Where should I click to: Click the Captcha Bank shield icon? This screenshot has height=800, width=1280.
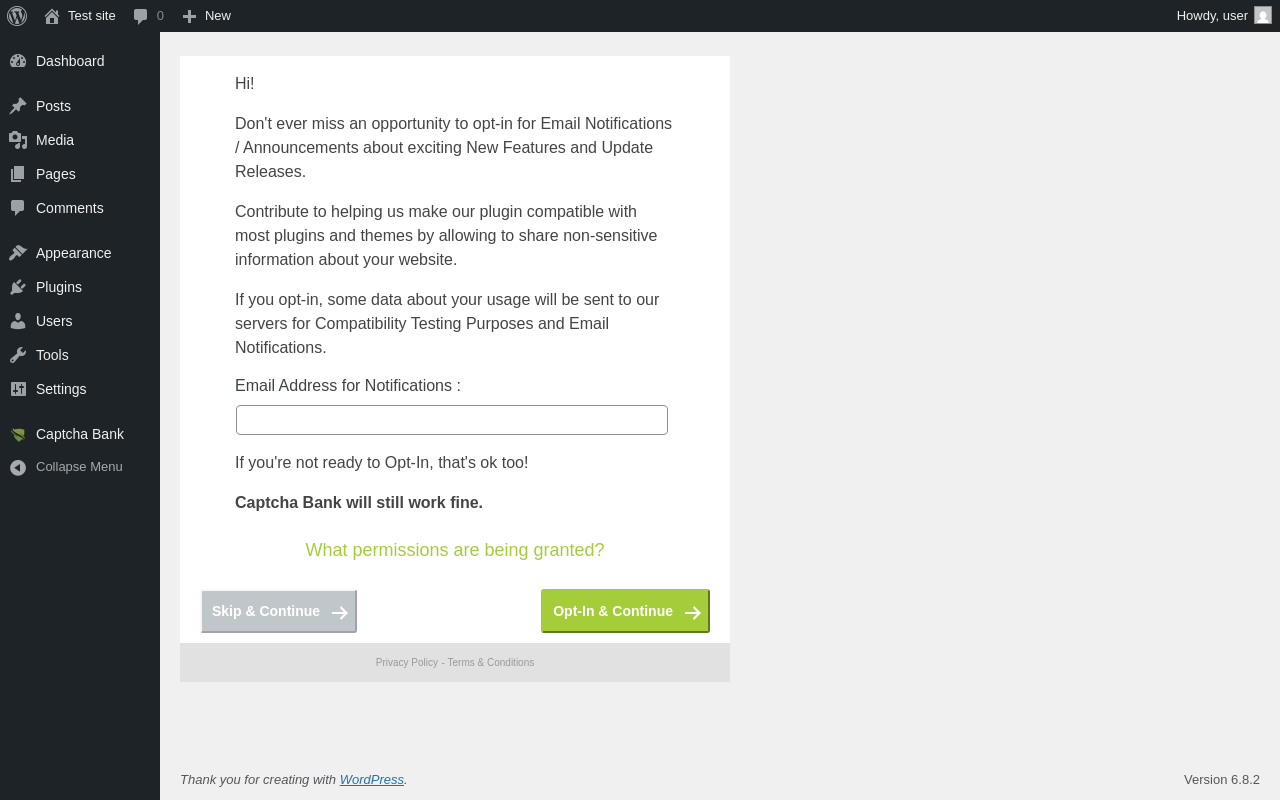click(x=18, y=434)
